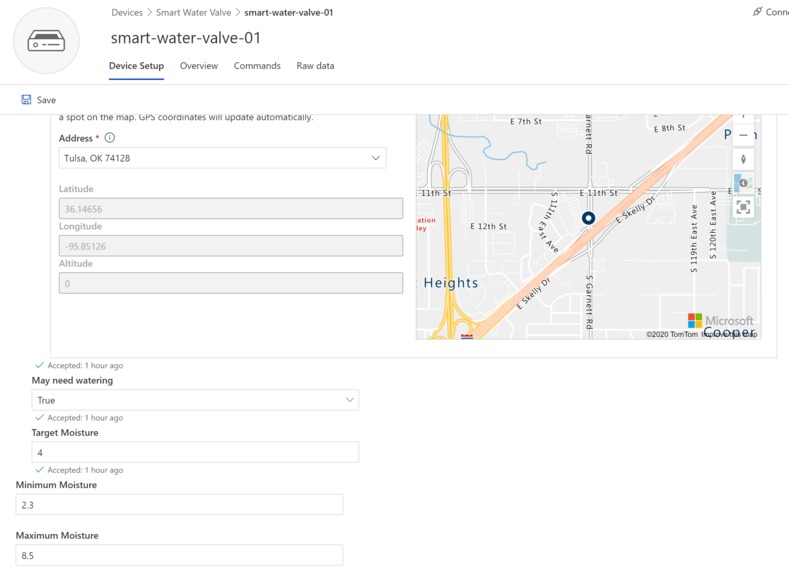The width and height of the screenshot is (789, 573).
Task: Click the Address info icon
Action: click(109, 137)
